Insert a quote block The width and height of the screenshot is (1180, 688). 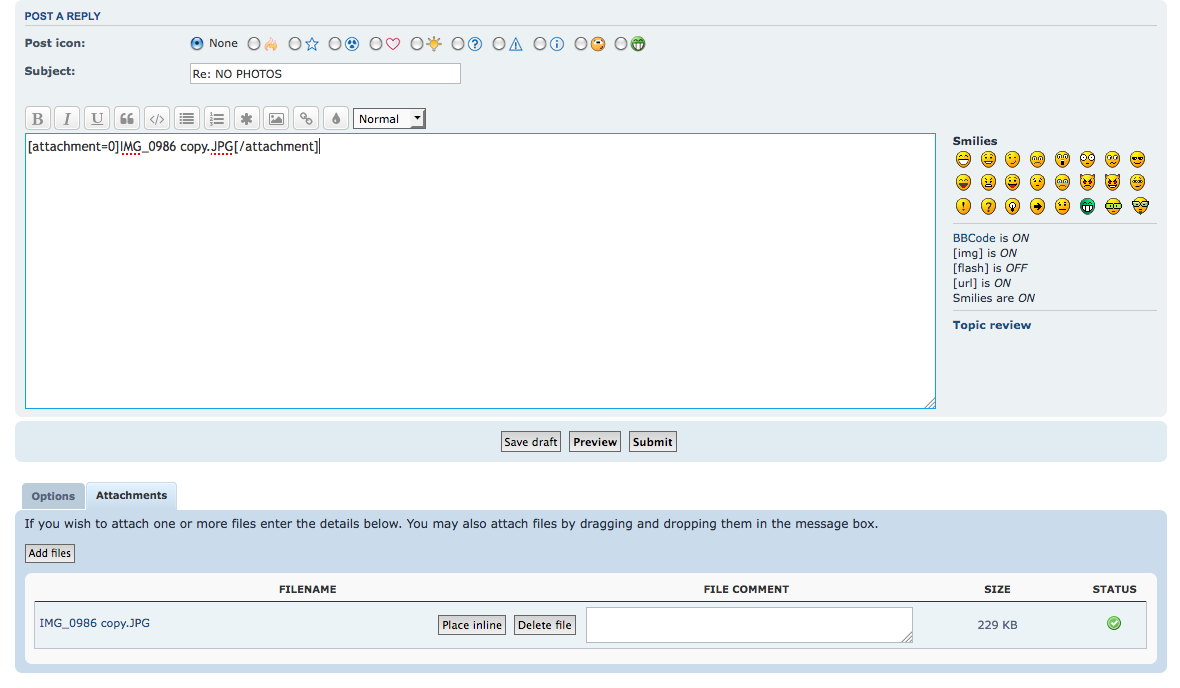click(127, 119)
